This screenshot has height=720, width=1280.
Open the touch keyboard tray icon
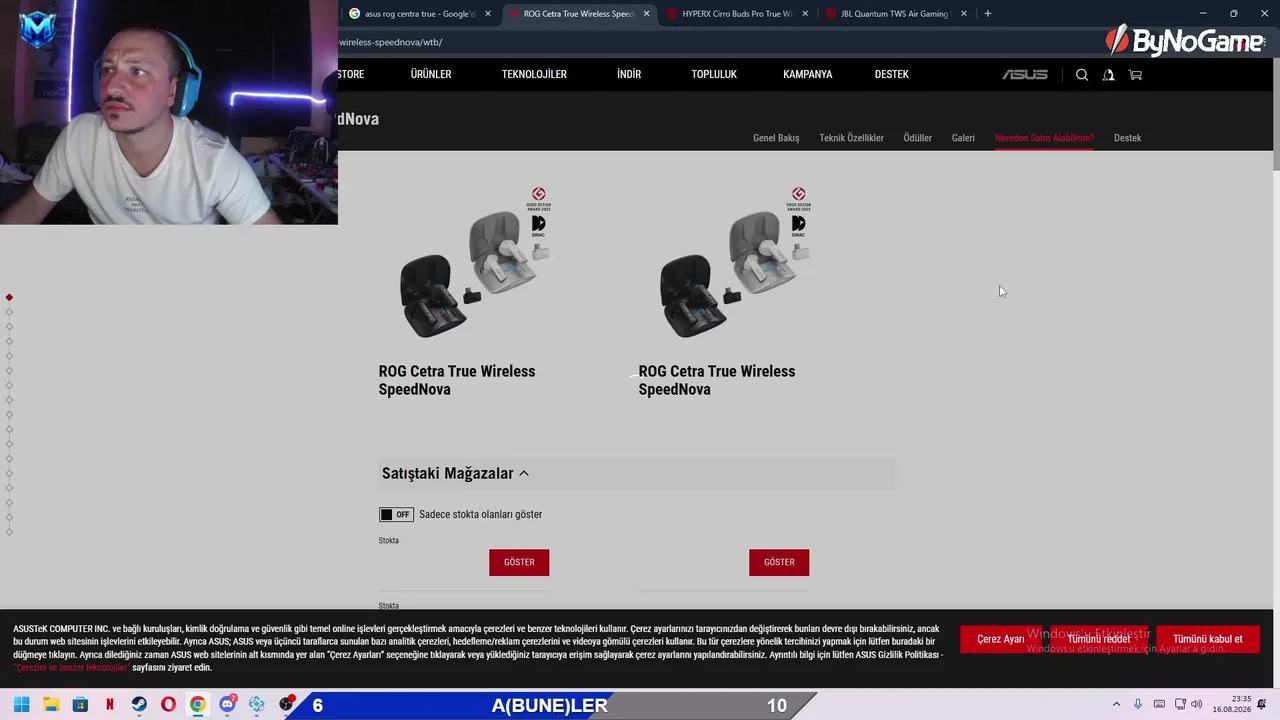1159,705
